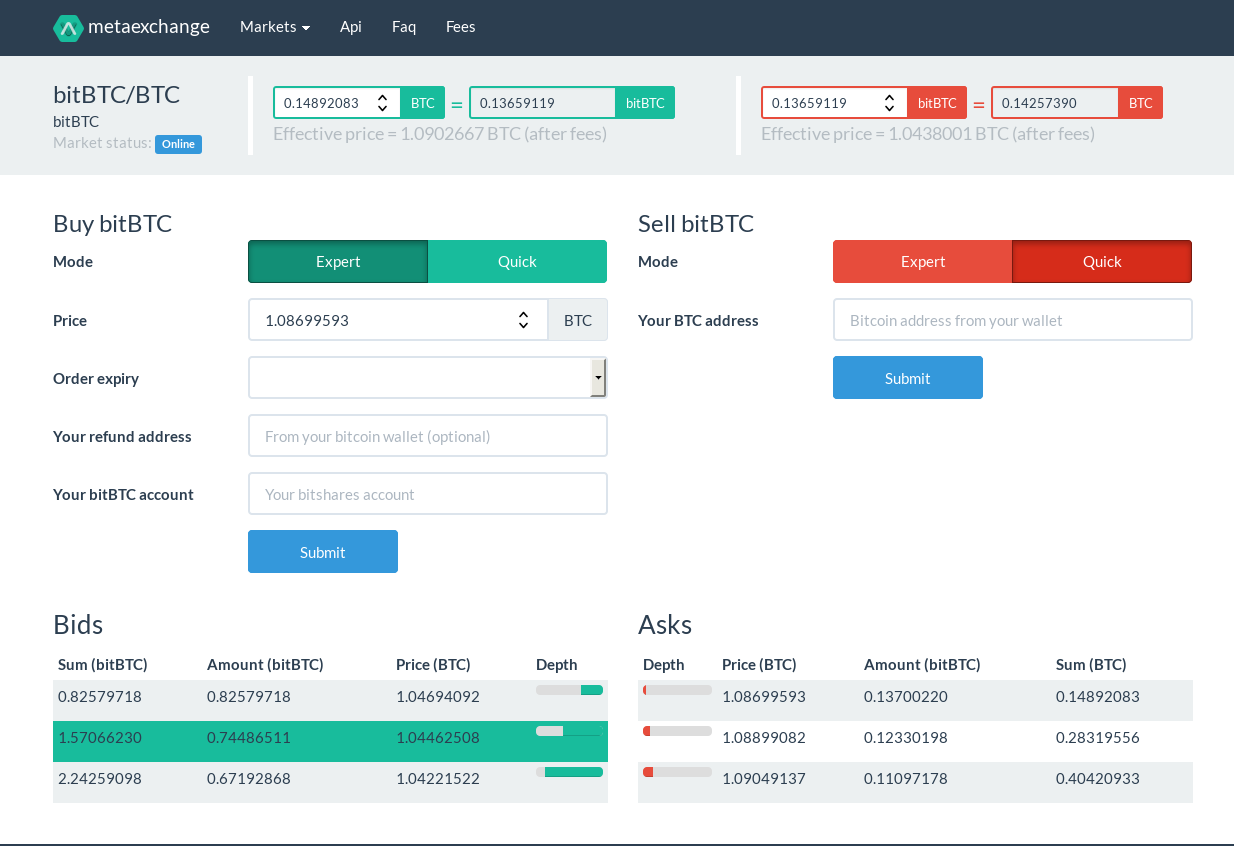
Task: Click the Online market status badge
Action: click(x=178, y=144)
